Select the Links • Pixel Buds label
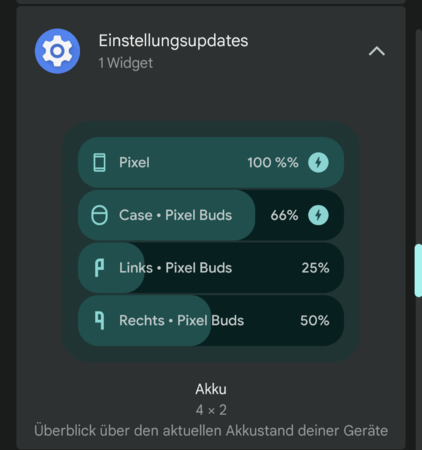The height and width of the screenshot is (450, 422). pos(175,268)
